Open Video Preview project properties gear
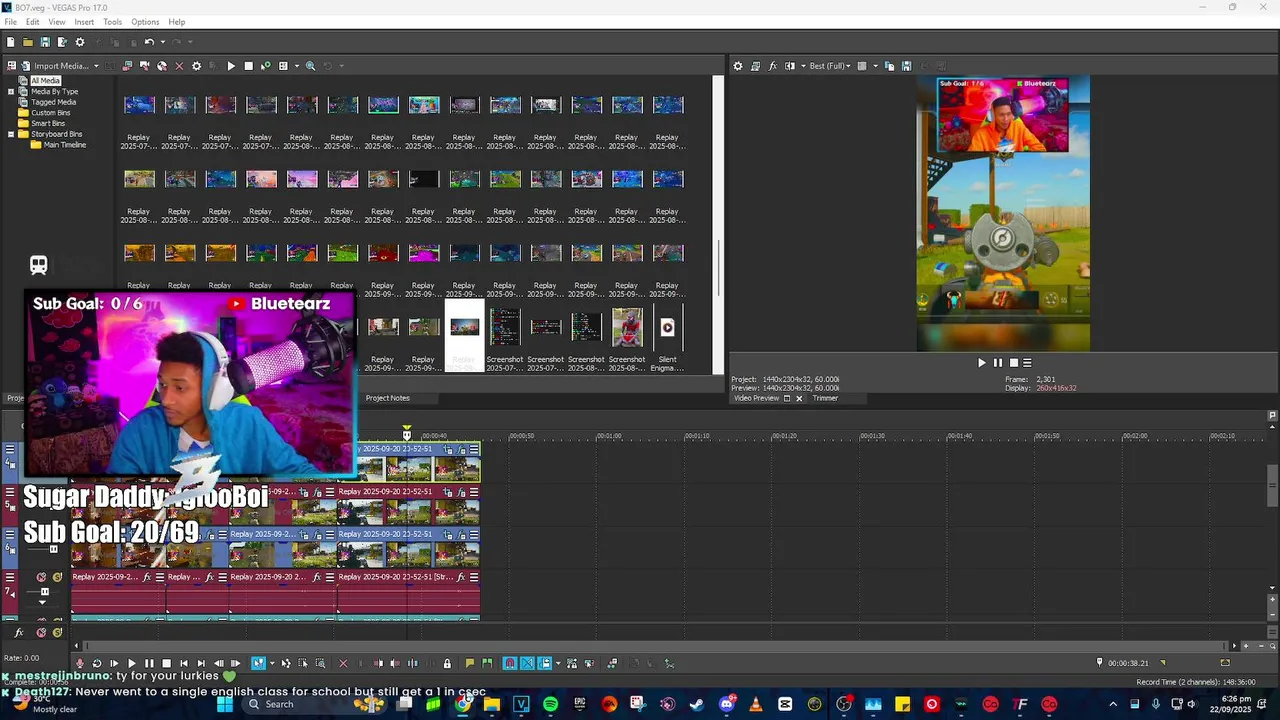The image size is (1280, 720). [x=738, y=66]
